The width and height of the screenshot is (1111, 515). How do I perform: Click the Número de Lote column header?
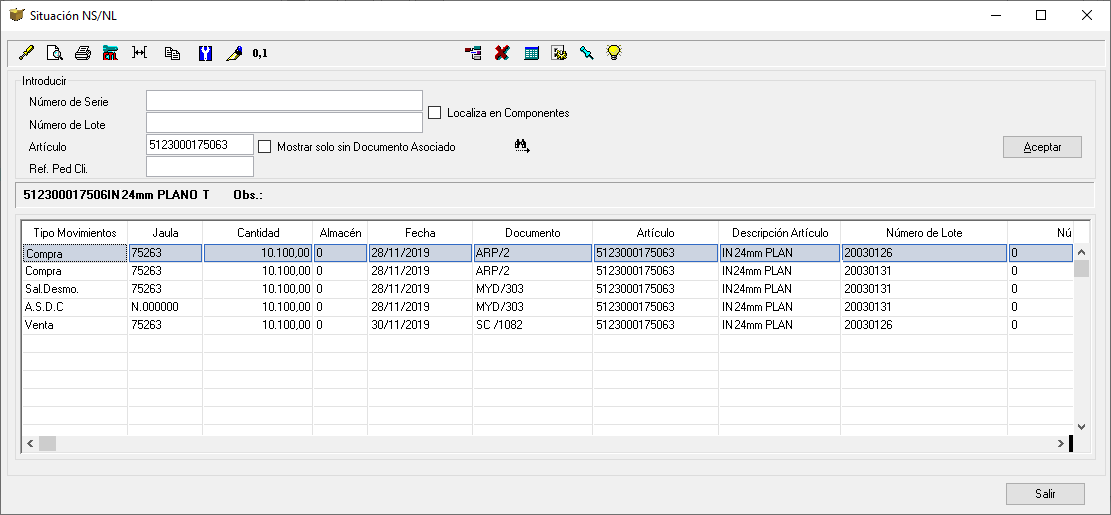pyautogui.click(x=924, y=233)
